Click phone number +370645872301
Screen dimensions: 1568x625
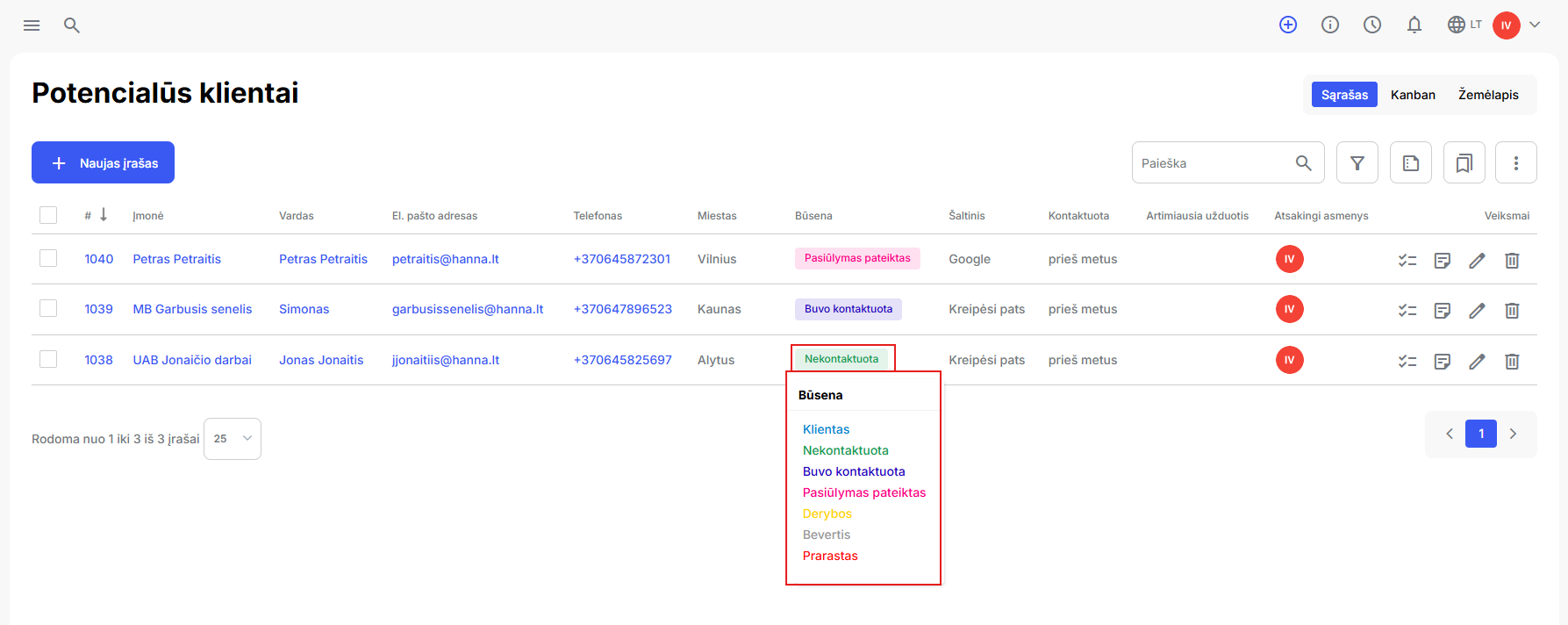(622, 259)
